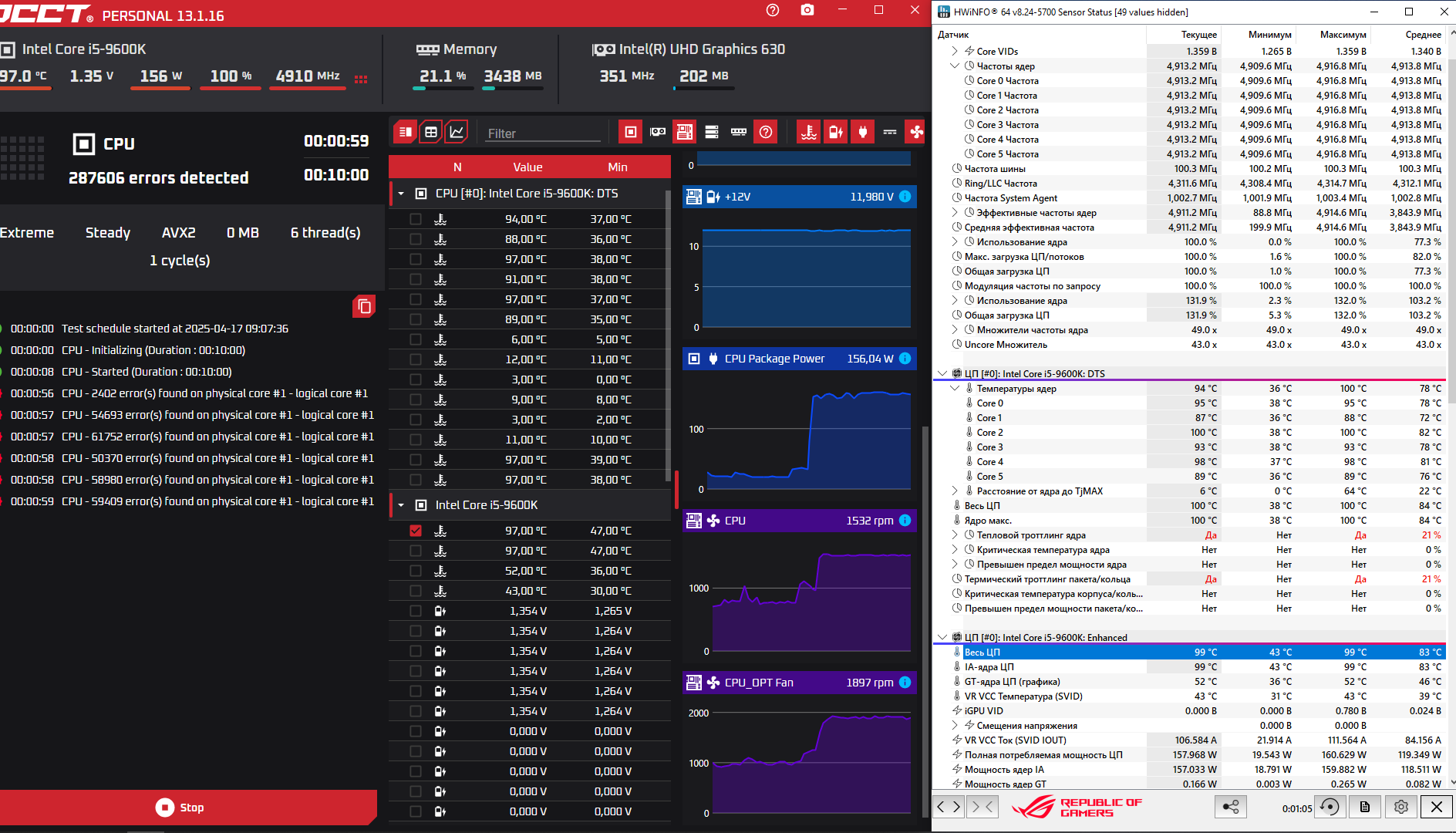Click the temperature sensor filter icon

coord(808,132)
